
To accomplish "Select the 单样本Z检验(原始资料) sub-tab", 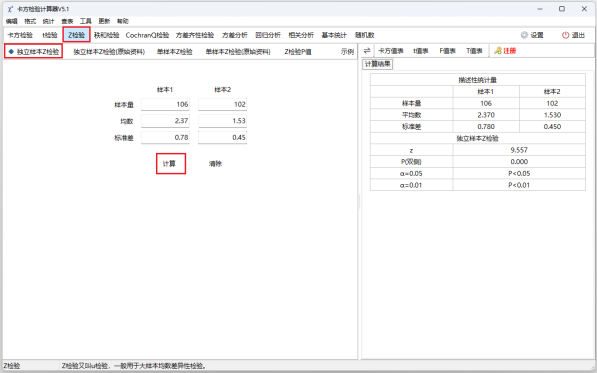I will (238, 51).
